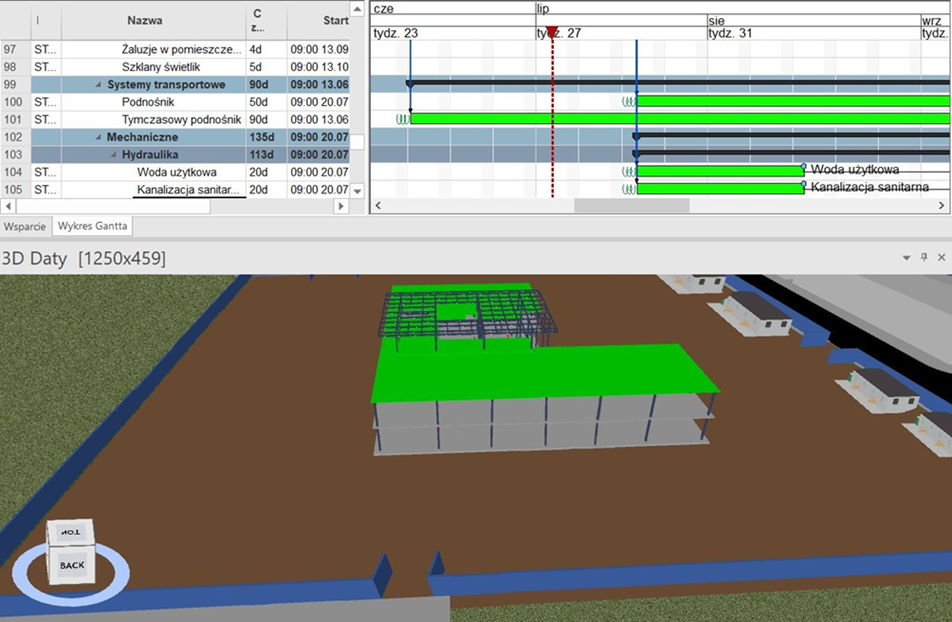This screenshot has width=952, height=622.
Task: Pin the 3D Daty panel
Action: click(924, 258)
